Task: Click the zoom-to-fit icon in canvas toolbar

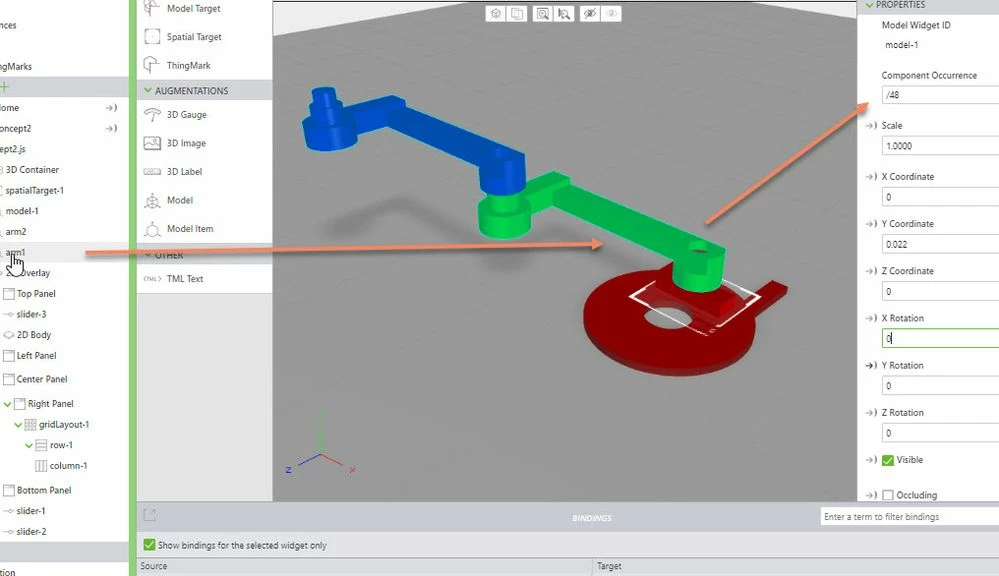Action: (542, 13)
